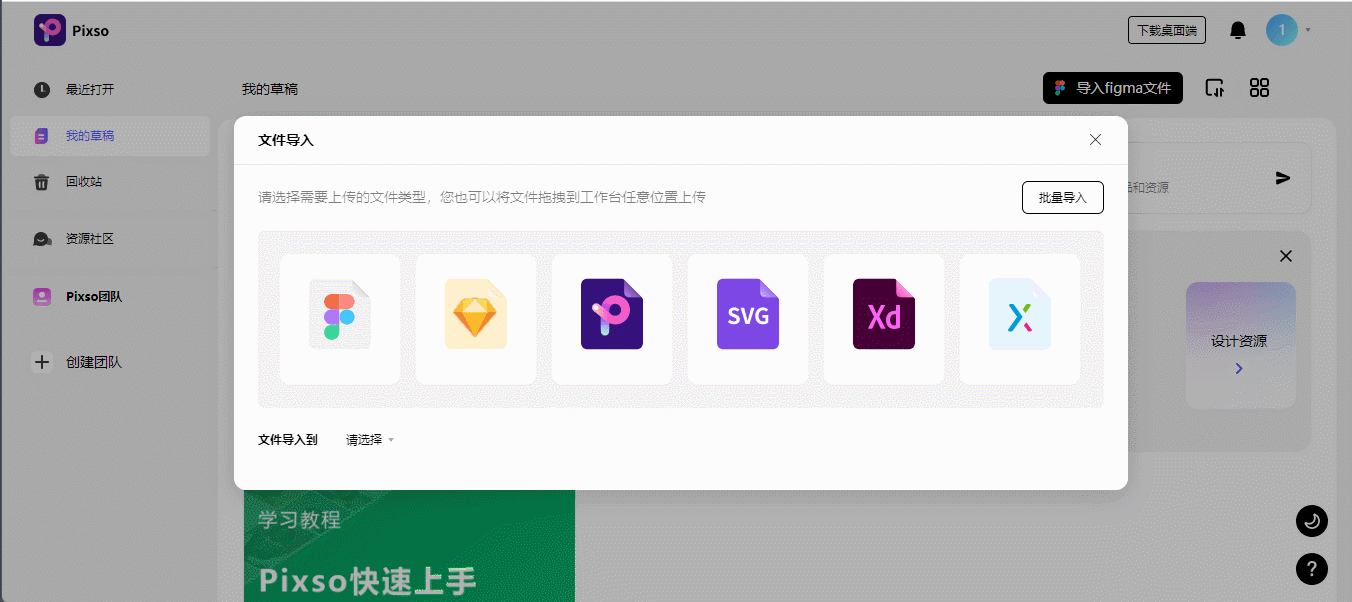Click 导入figma文件 button
The height and width of the screenshot is (602, 1352).
[x=1113, y=88]
